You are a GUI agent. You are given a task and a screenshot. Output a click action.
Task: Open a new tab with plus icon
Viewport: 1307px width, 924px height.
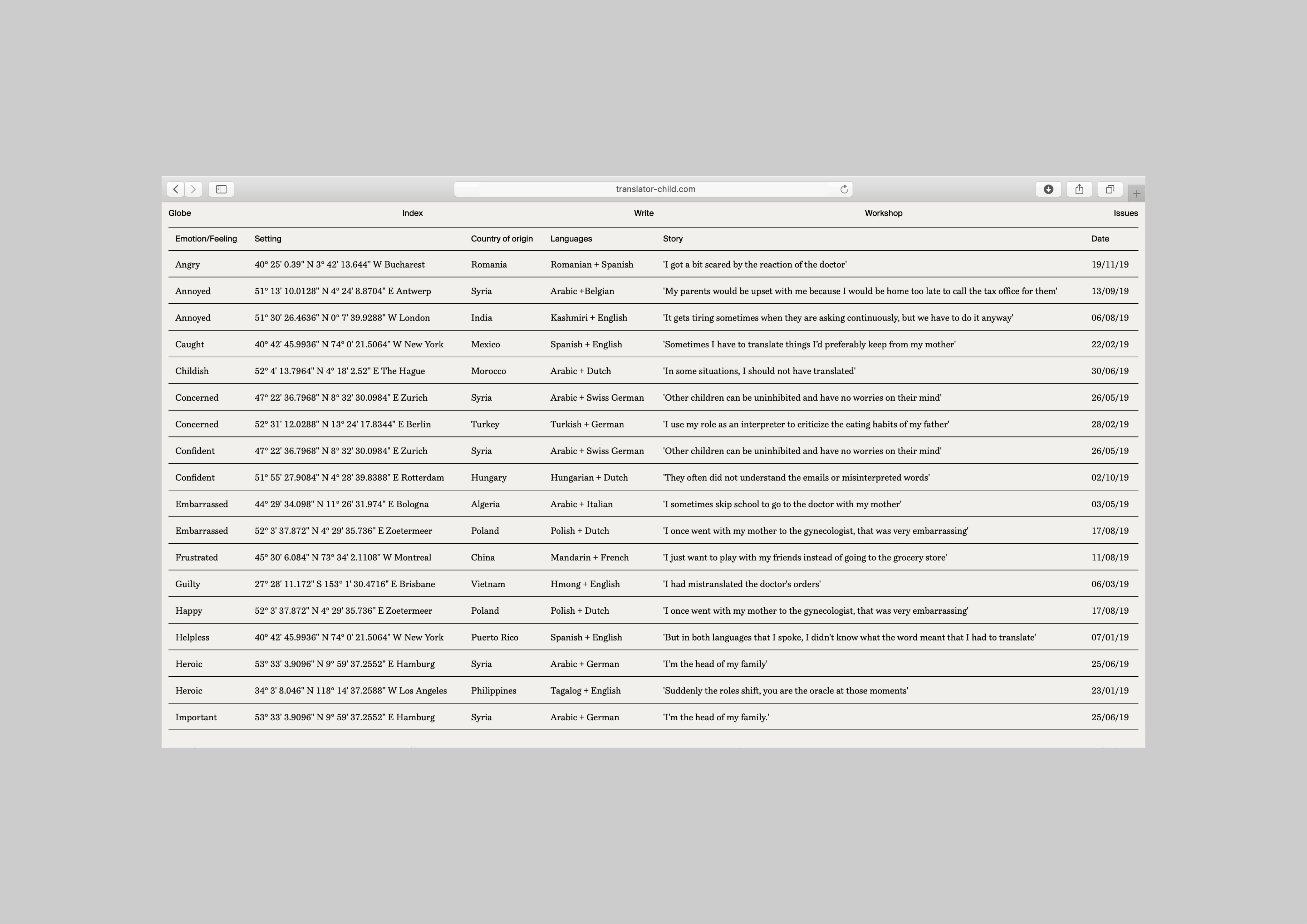pos(1136,193)
